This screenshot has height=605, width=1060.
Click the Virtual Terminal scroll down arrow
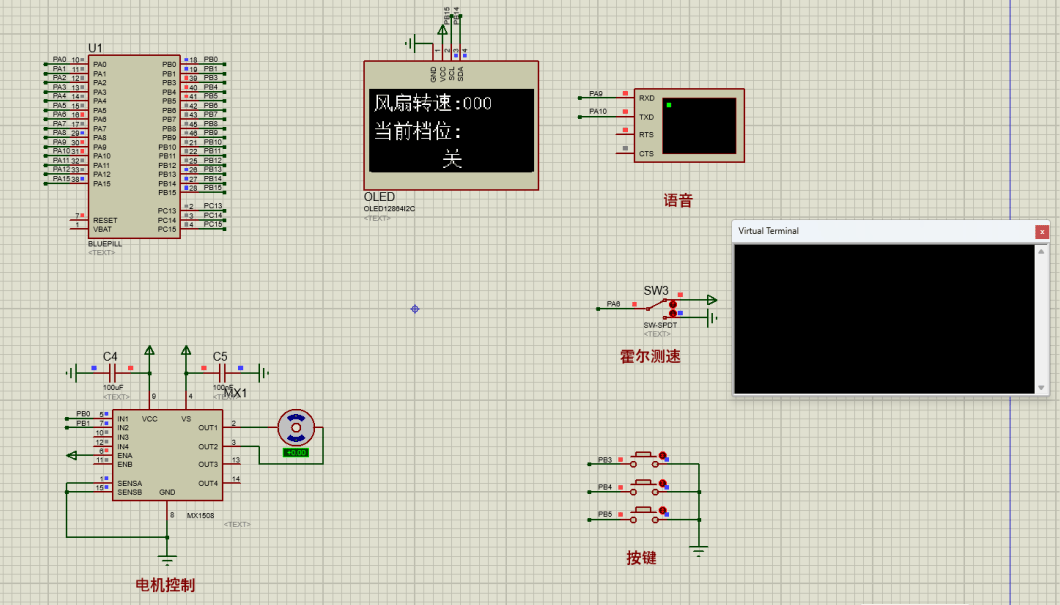click(x=1042, y=388)
